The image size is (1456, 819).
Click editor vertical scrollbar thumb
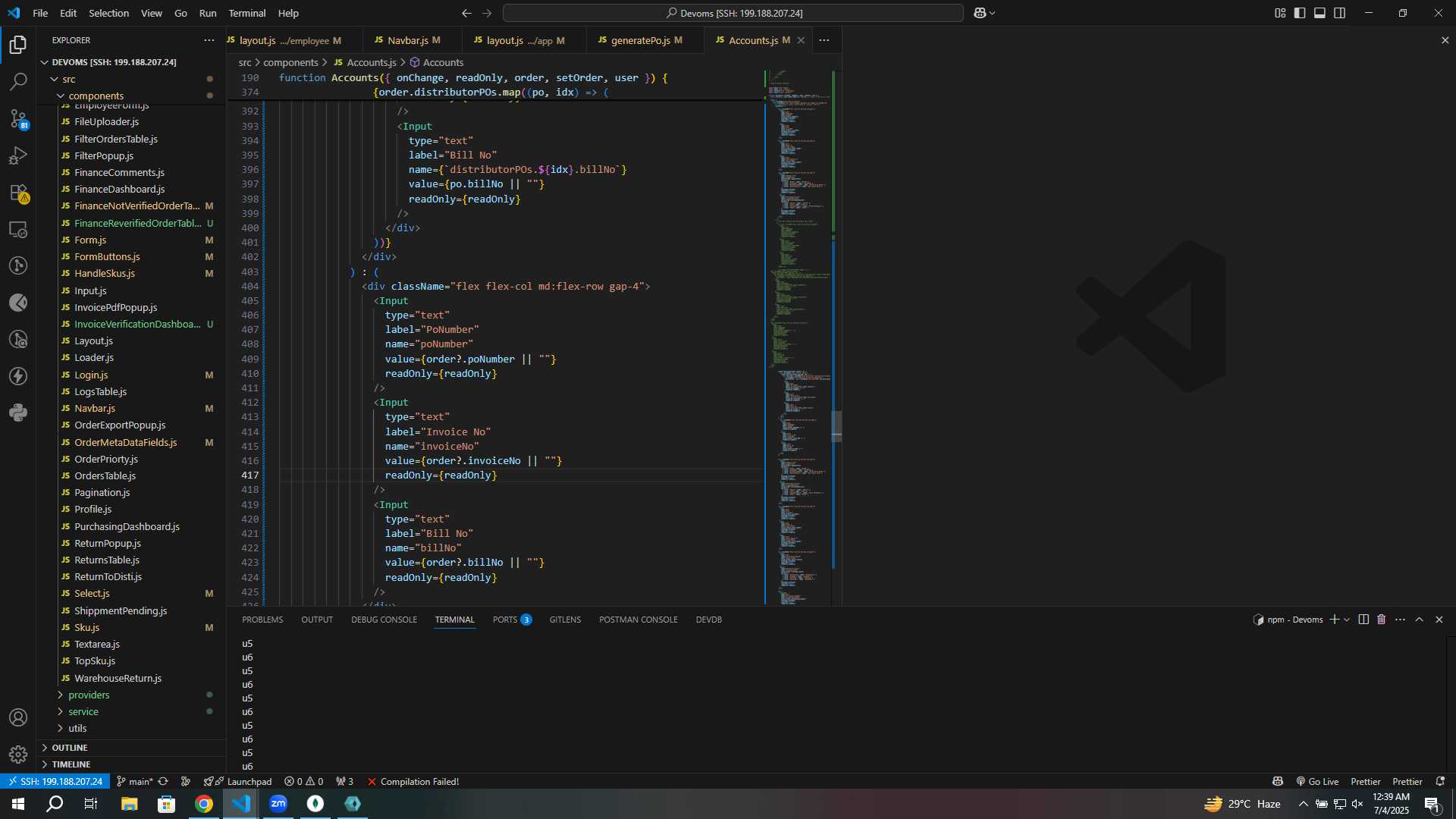point(836,425)
